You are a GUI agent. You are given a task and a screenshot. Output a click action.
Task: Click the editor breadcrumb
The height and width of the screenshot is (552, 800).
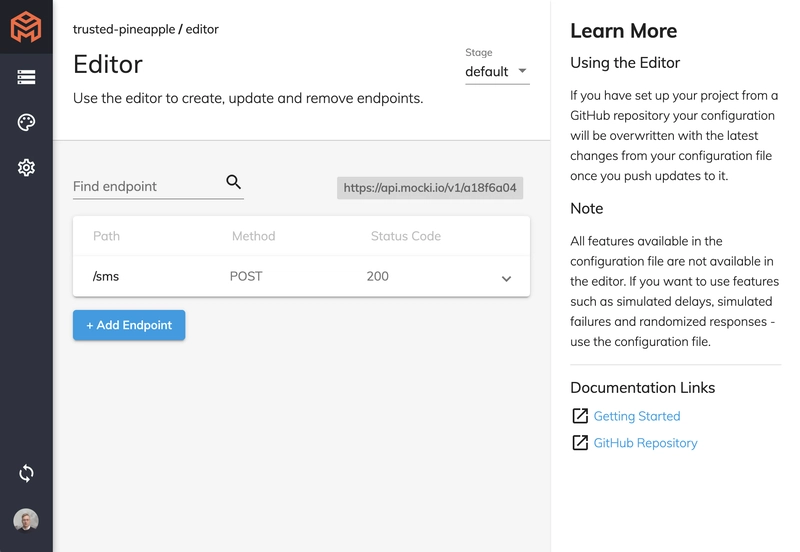[x=202, y=29]
